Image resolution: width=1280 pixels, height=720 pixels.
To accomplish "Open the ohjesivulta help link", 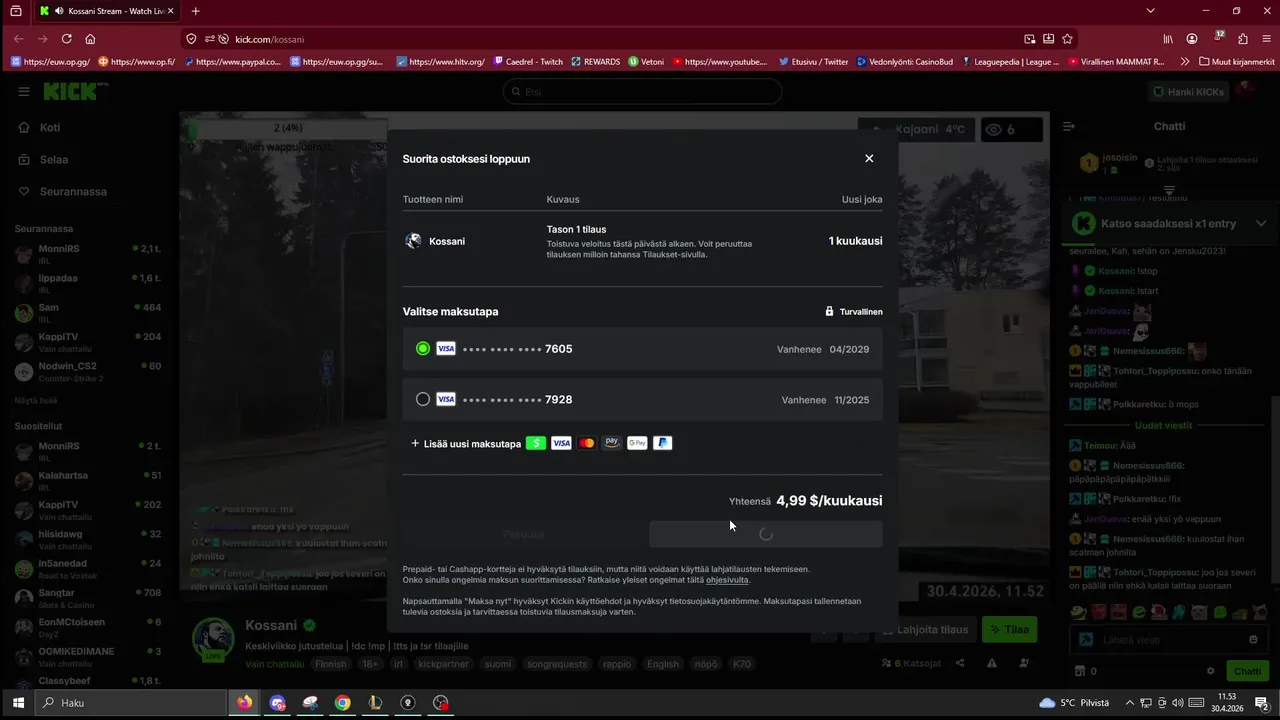I will tap(727, 580).
